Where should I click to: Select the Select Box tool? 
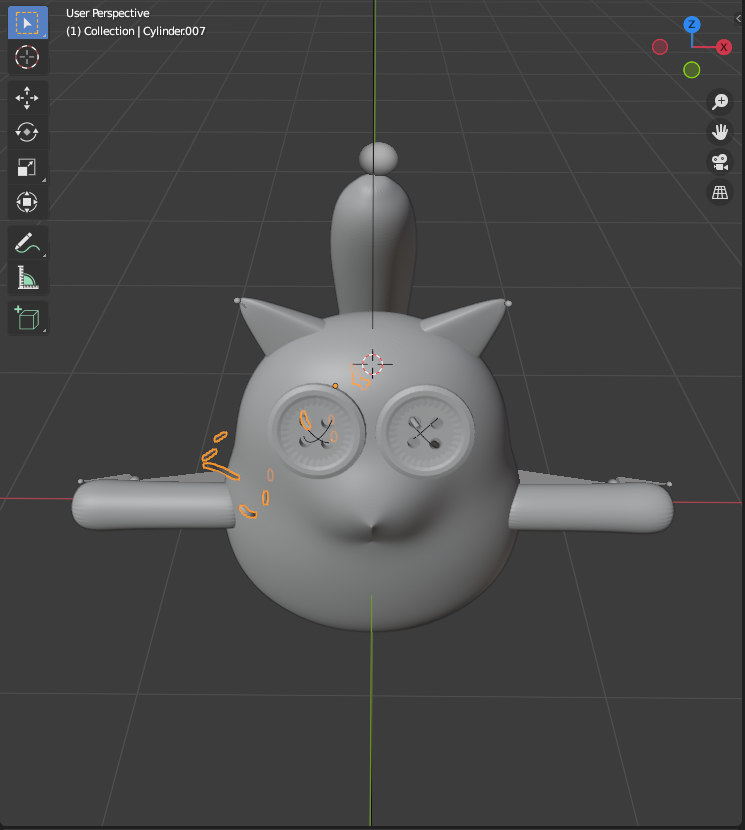pyautogui.click(x=28, y=23)
